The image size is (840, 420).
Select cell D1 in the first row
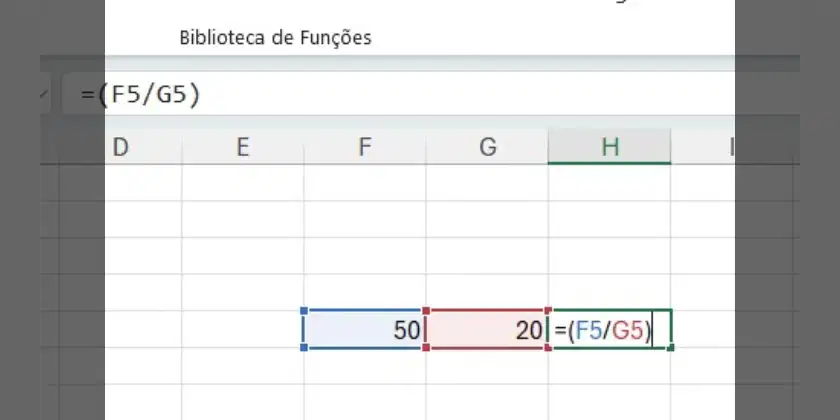pos(143,183)
